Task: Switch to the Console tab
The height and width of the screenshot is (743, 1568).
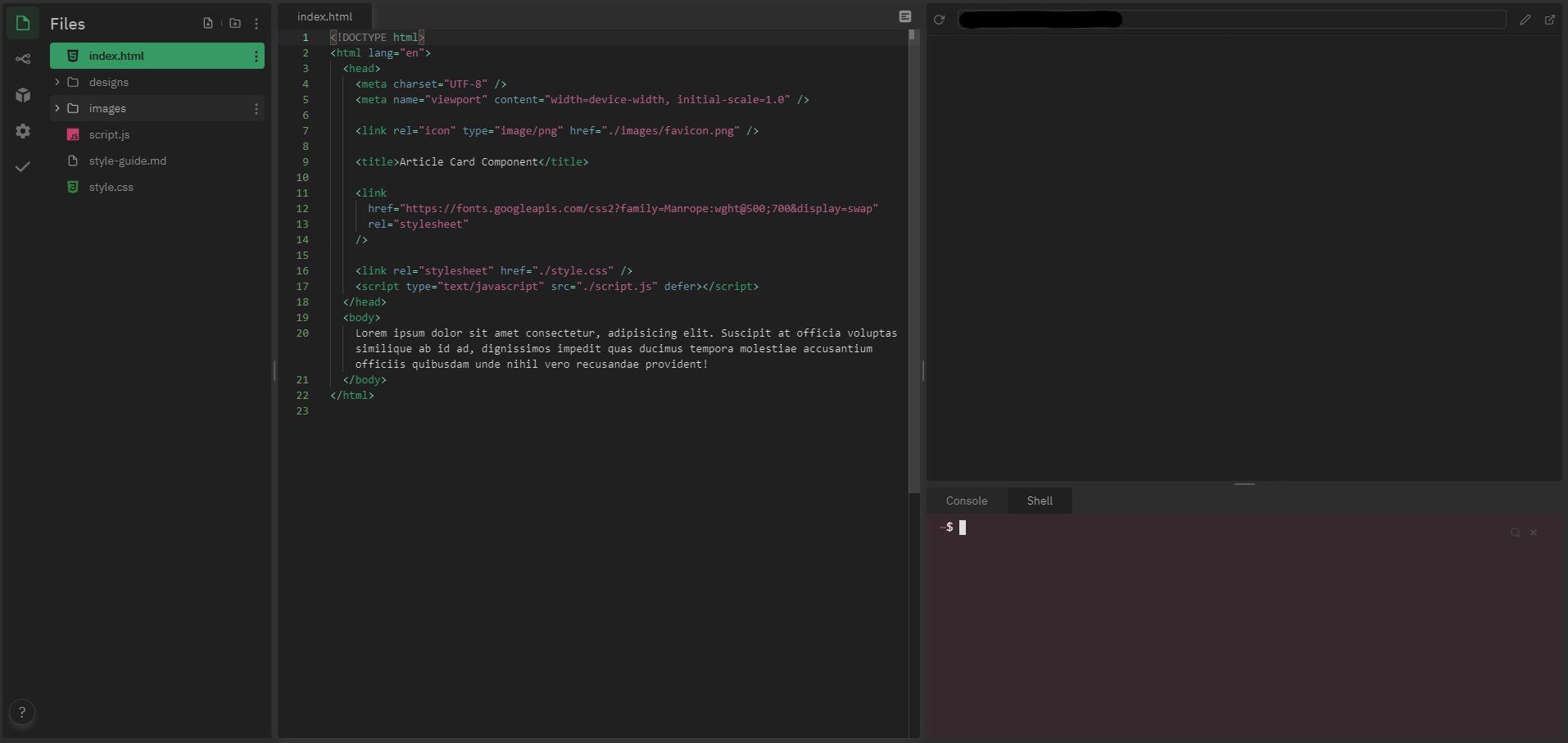Action: pos(967,501)
